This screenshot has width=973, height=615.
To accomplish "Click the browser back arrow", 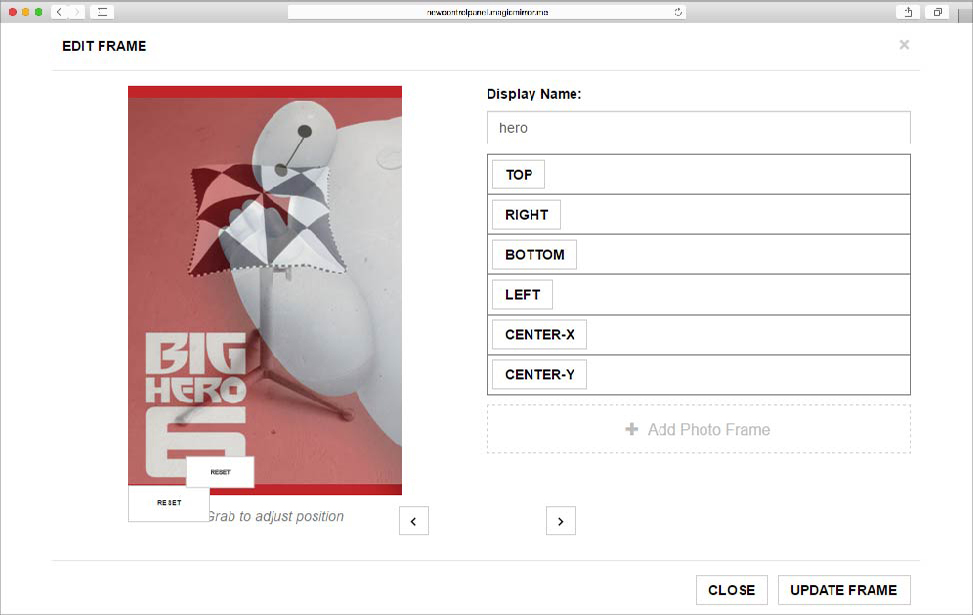I will click(60, 12).
